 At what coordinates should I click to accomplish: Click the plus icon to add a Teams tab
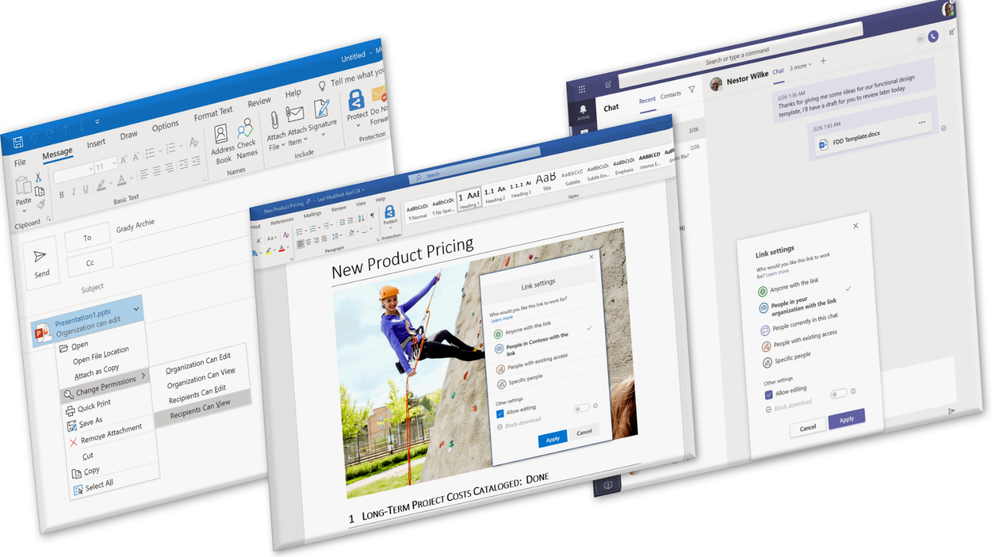coord(823,61)
